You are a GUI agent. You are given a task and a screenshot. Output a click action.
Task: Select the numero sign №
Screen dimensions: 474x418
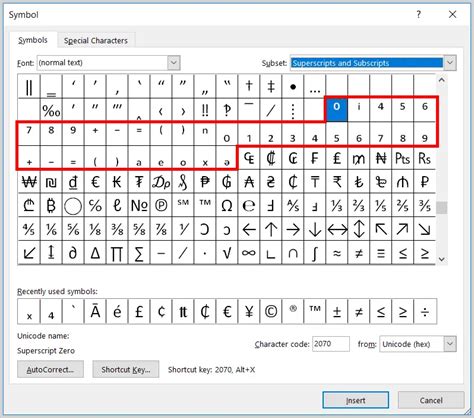[x=139, y=205]
